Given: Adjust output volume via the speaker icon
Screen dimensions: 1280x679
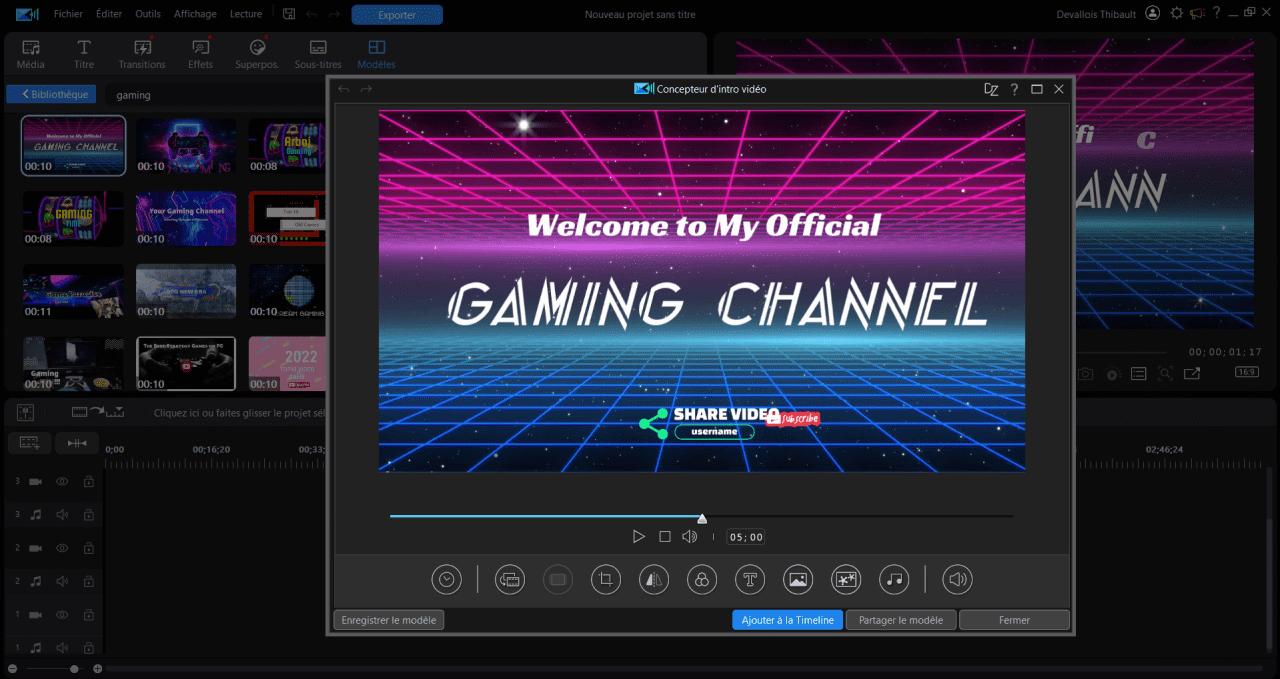Looking at the screenshot, I should coord(957,579).
